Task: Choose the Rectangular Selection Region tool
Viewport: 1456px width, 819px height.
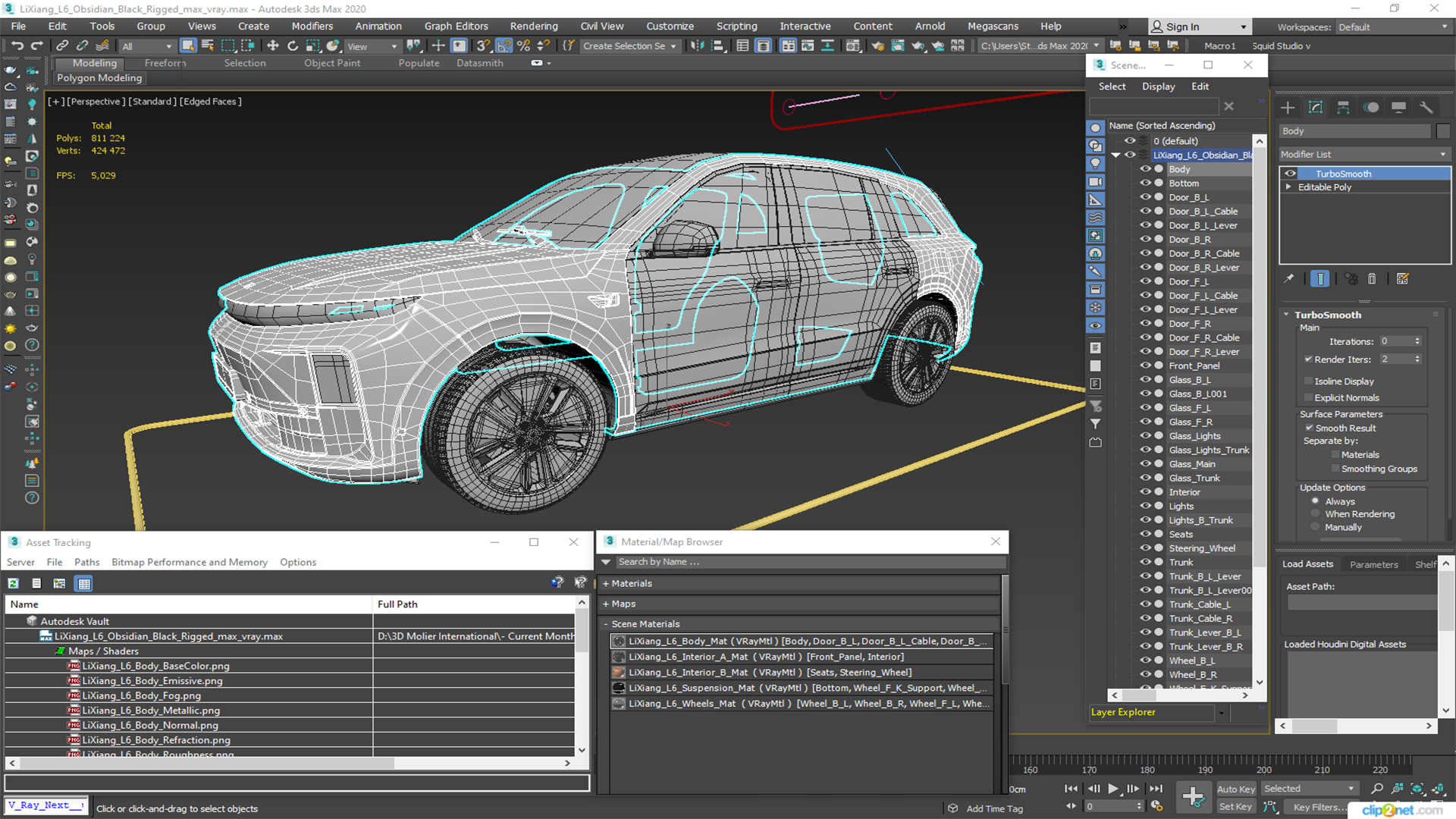Action: (x=227, y=46)
